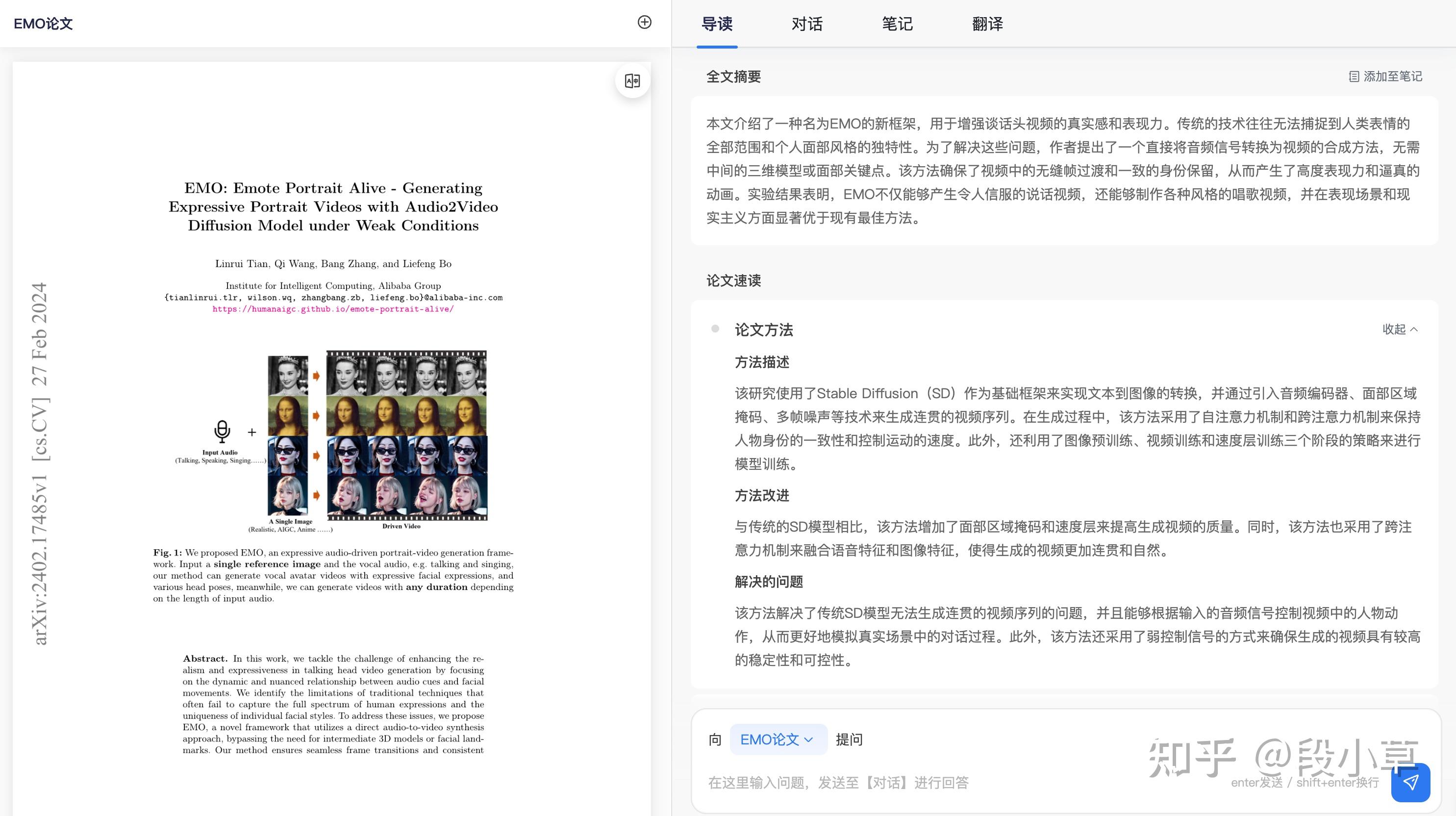
Task: Click the gray bullet beside 论文方法
Action: click(715, 329)
